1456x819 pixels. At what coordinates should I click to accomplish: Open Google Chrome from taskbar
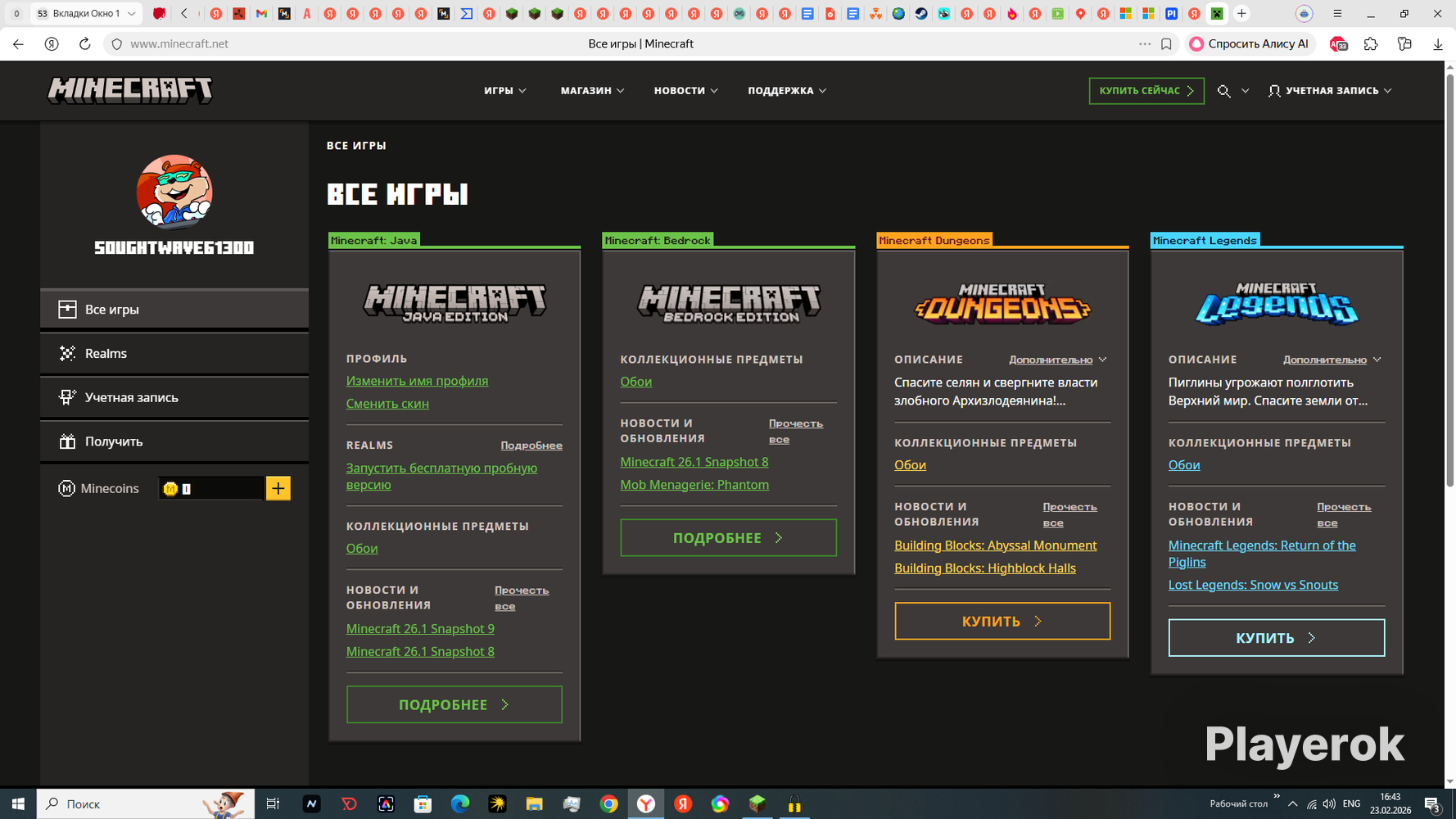coord(608,804)
